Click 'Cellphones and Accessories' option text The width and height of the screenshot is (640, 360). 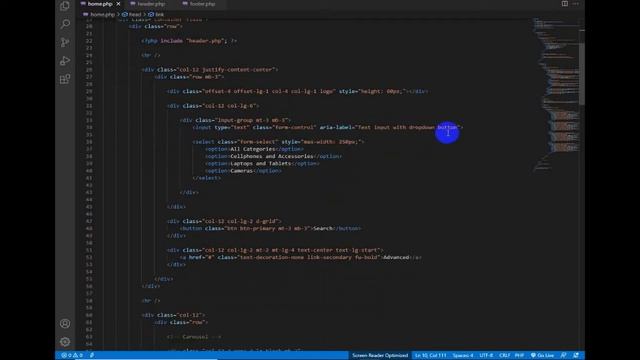(272, 156)
